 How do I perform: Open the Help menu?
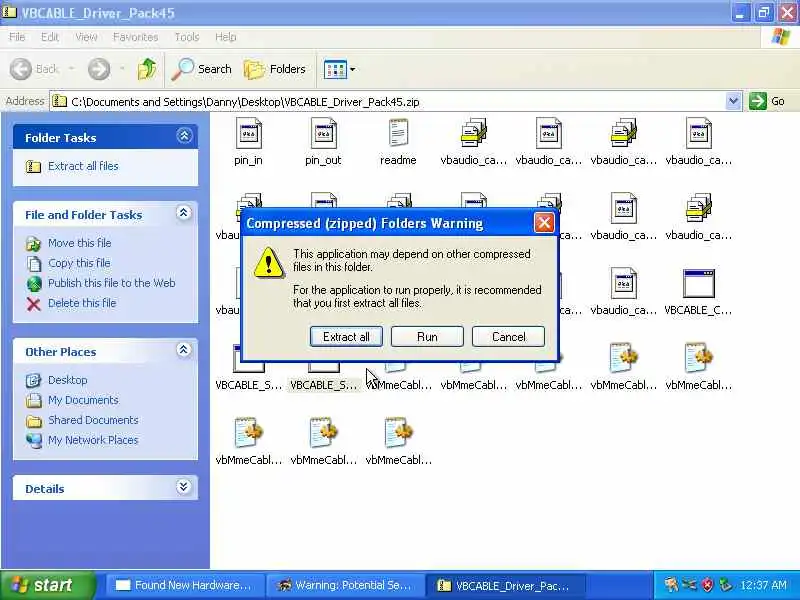click(226, 37)
